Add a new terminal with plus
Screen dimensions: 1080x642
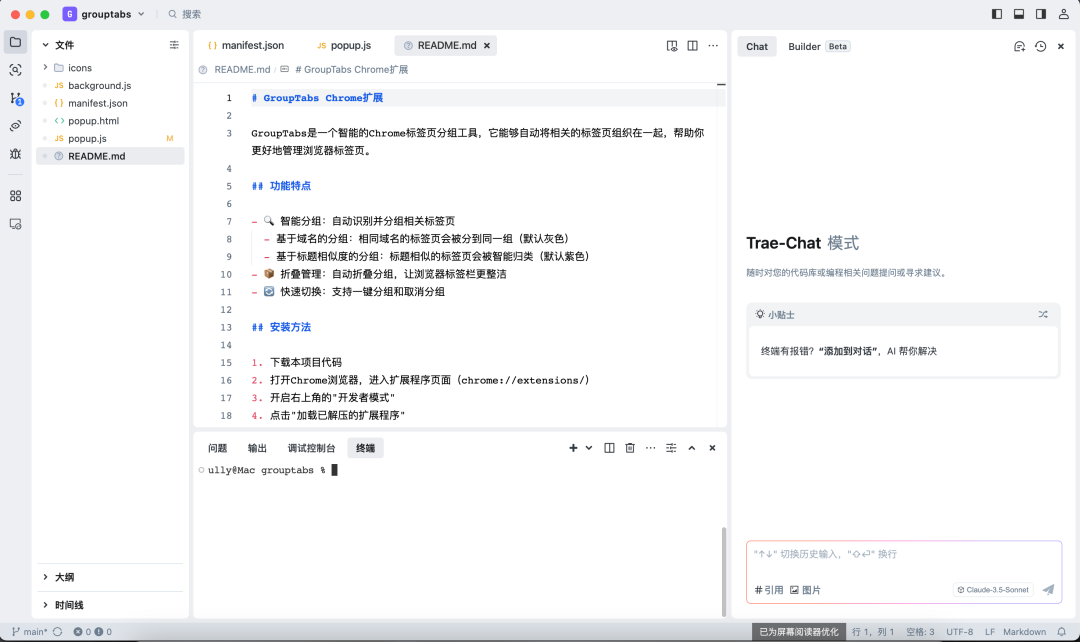click(x=573, y=448)
